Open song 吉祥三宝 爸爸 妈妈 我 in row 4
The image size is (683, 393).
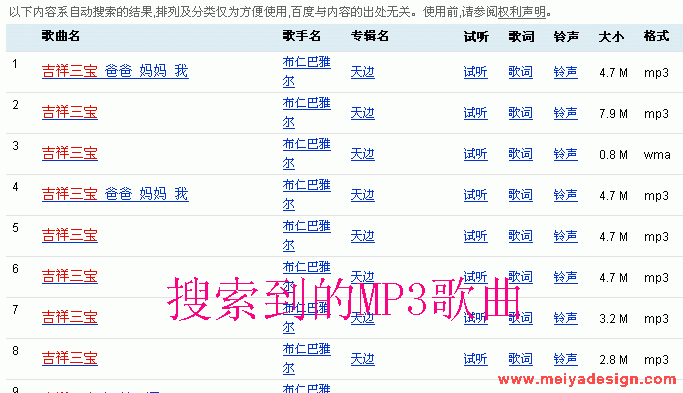coord(115,194)
